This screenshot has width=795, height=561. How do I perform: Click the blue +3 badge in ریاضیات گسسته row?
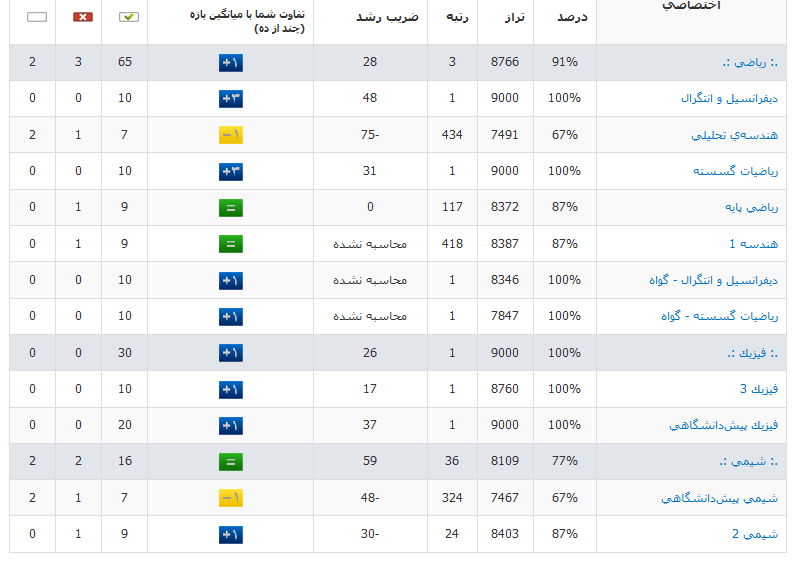click(231, 171)
